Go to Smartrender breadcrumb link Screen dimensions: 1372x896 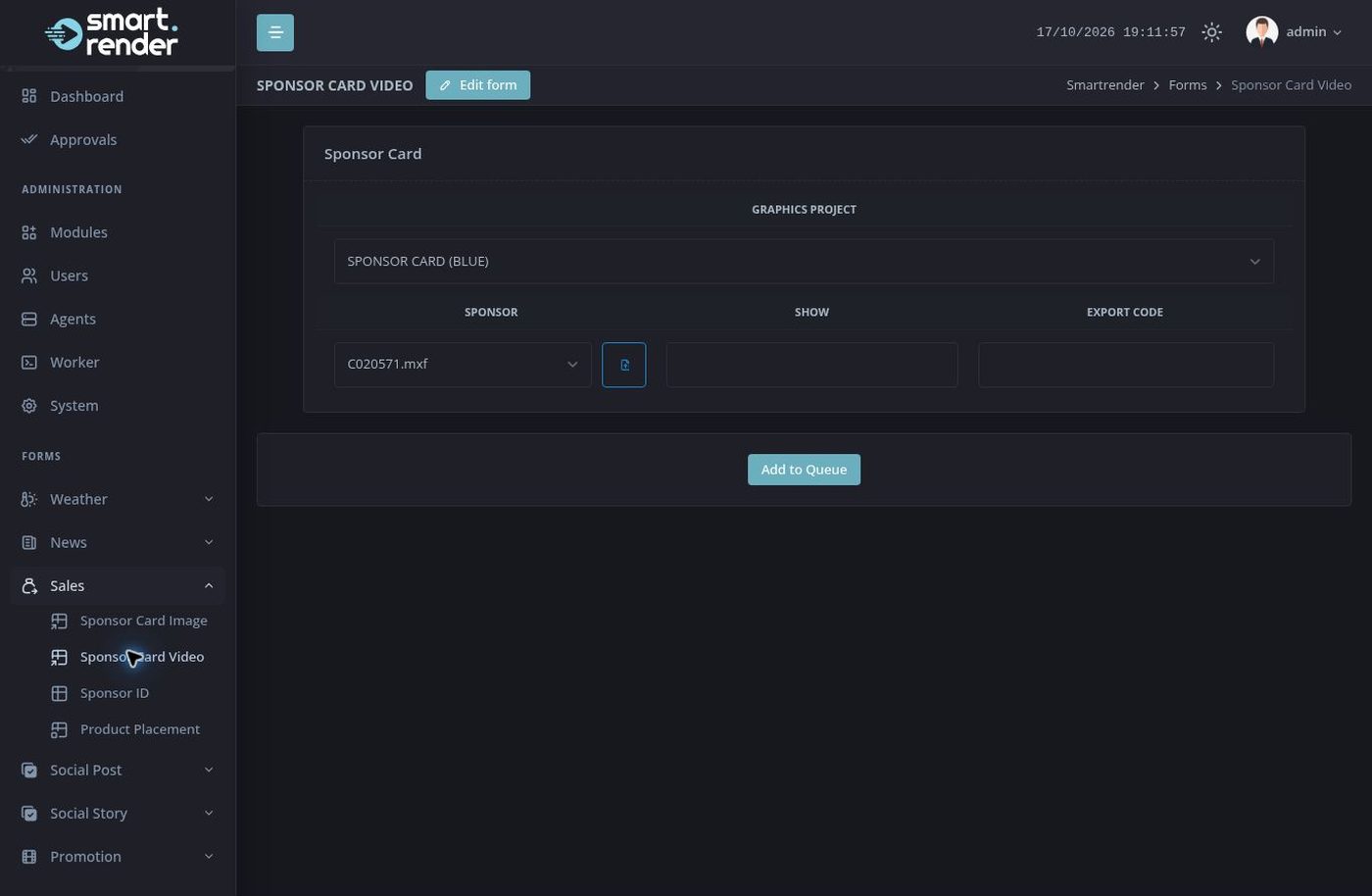tap(1105, 85)
